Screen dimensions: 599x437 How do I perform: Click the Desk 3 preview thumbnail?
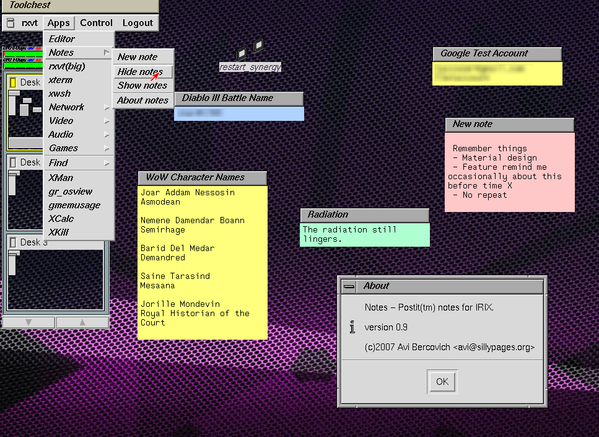pos(56,279)
